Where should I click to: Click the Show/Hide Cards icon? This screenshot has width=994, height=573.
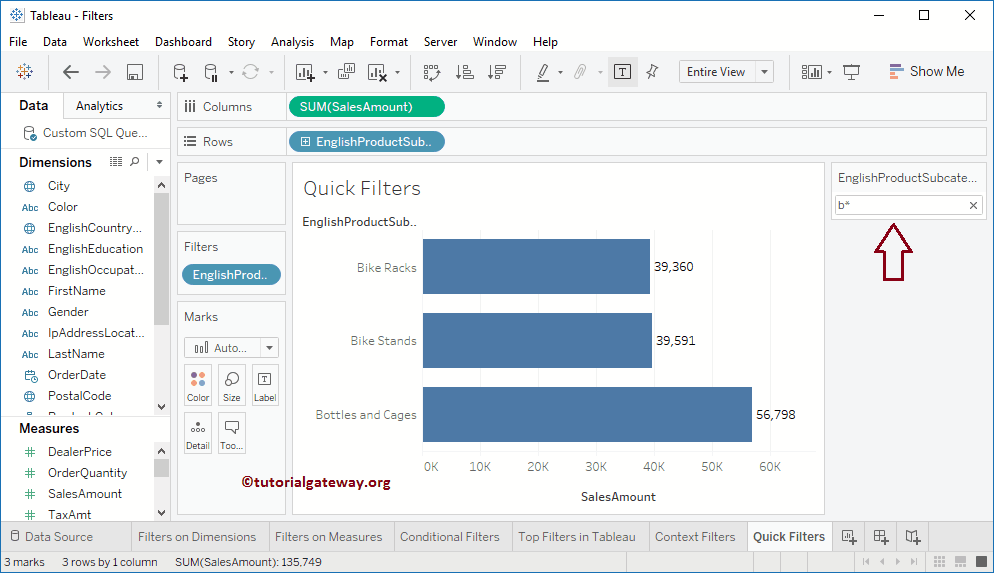click(811, 72)
